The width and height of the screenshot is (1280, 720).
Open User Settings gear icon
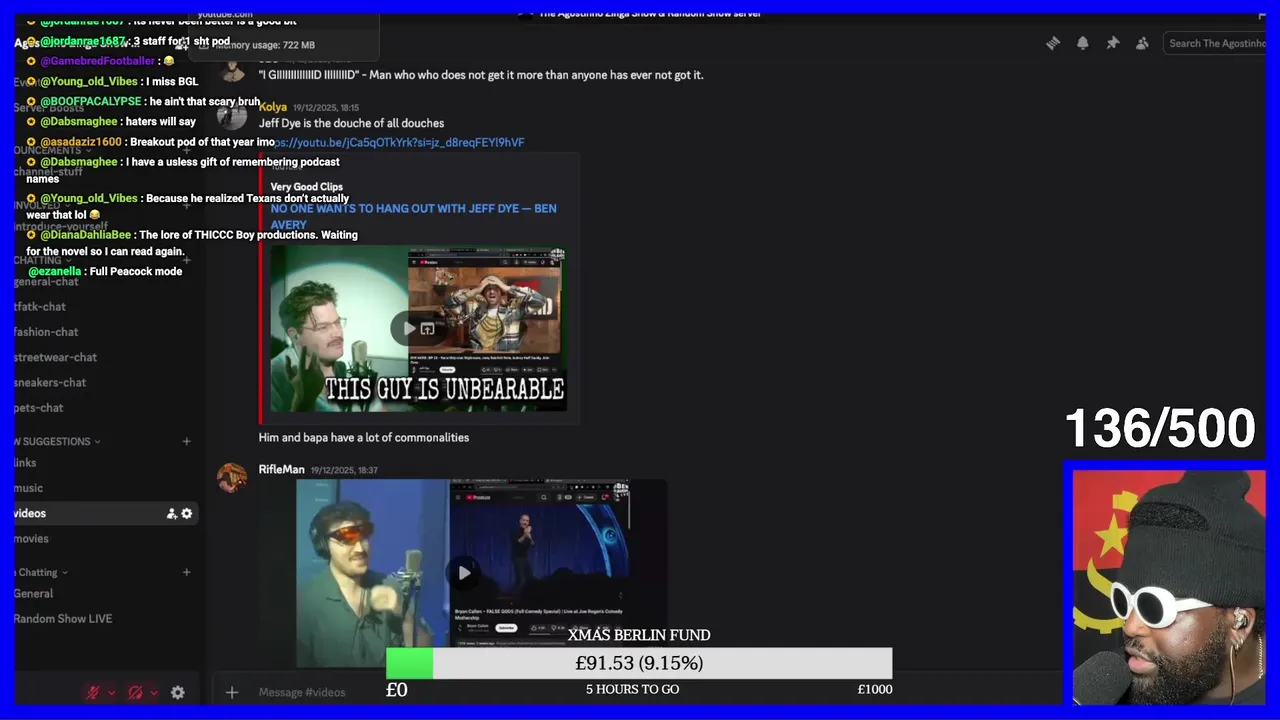tap(177, 692)
